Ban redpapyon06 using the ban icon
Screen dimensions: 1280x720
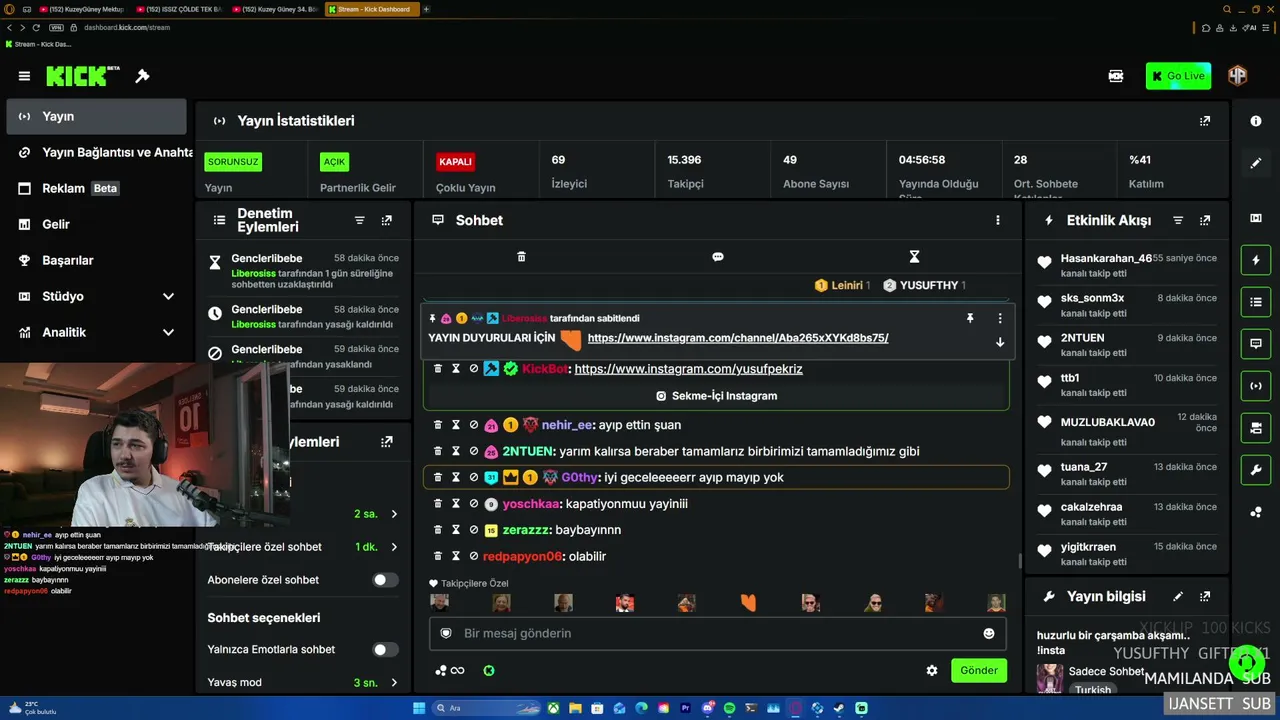click(x=474, y=556)
